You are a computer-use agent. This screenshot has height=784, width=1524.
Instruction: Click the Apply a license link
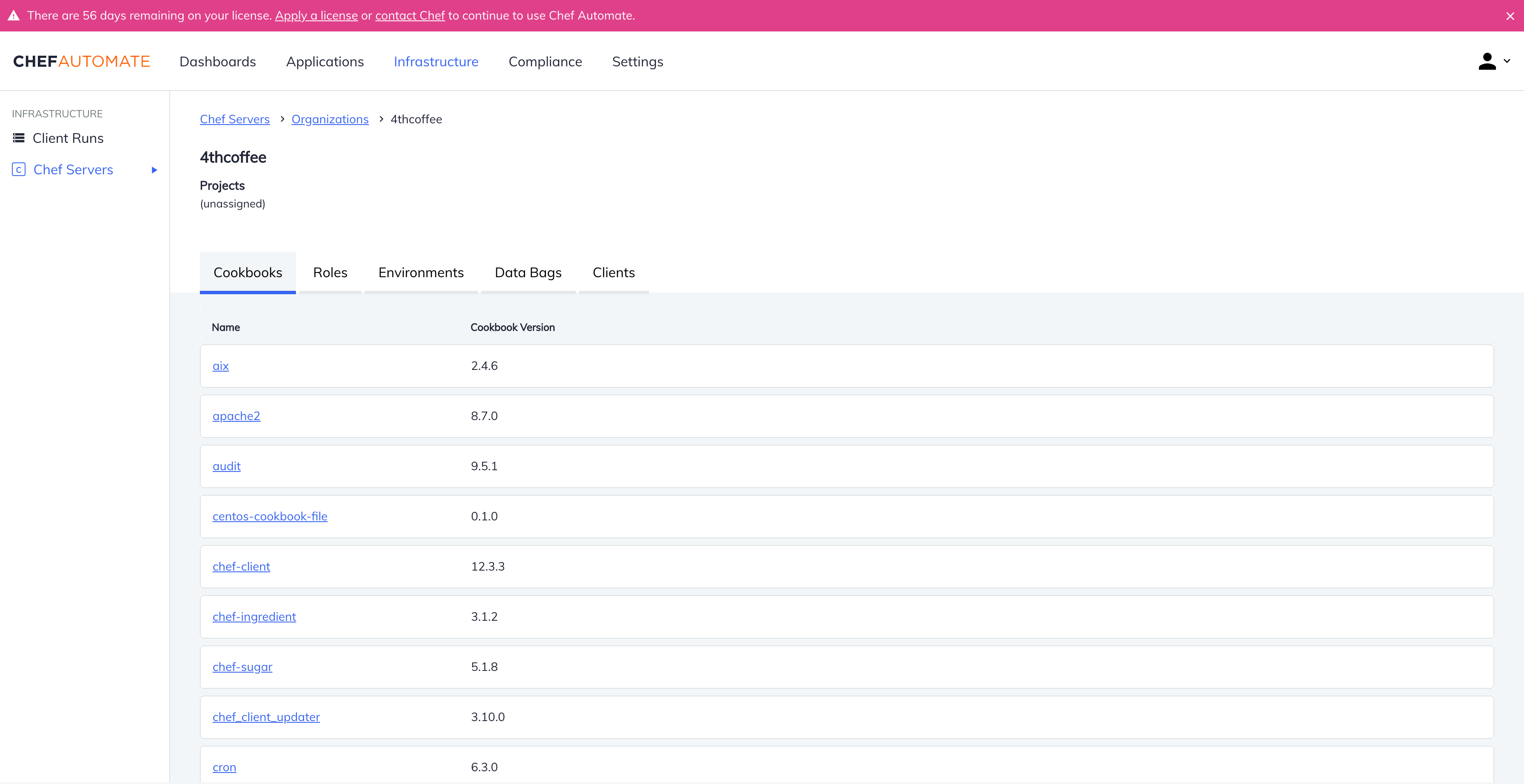[316, 15]
